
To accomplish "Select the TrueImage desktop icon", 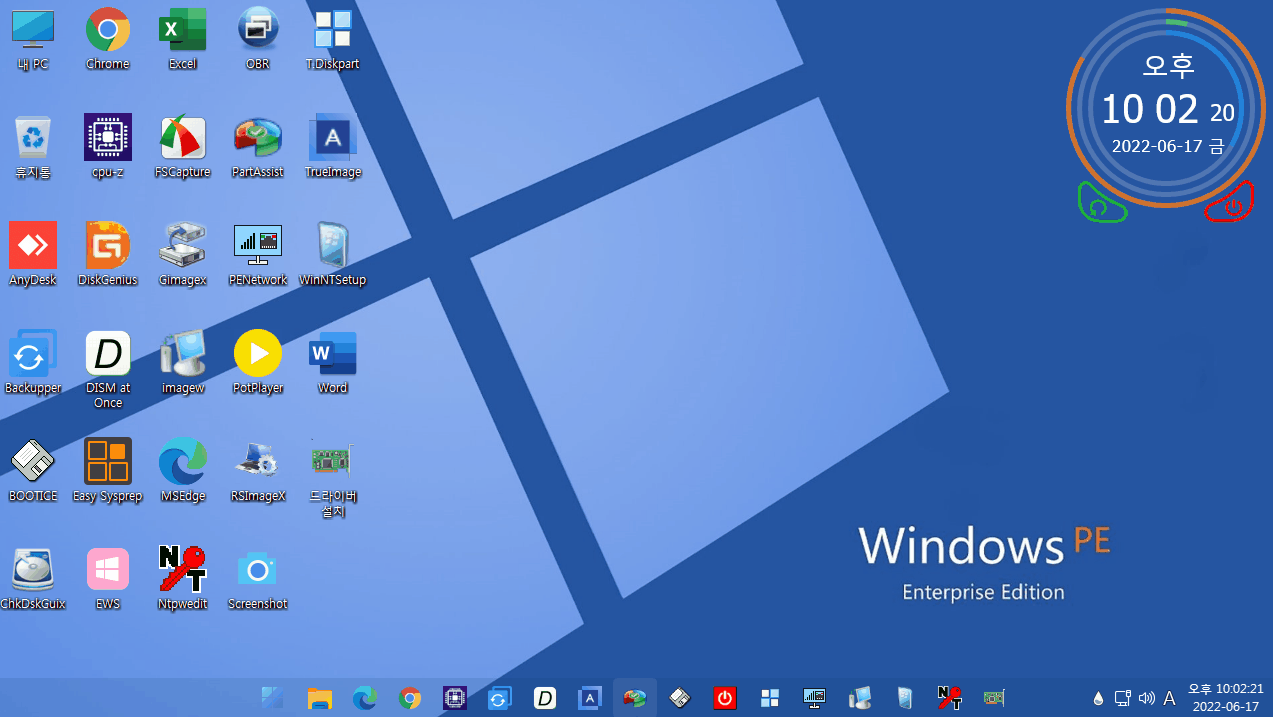I will click(x=333, y=146).
